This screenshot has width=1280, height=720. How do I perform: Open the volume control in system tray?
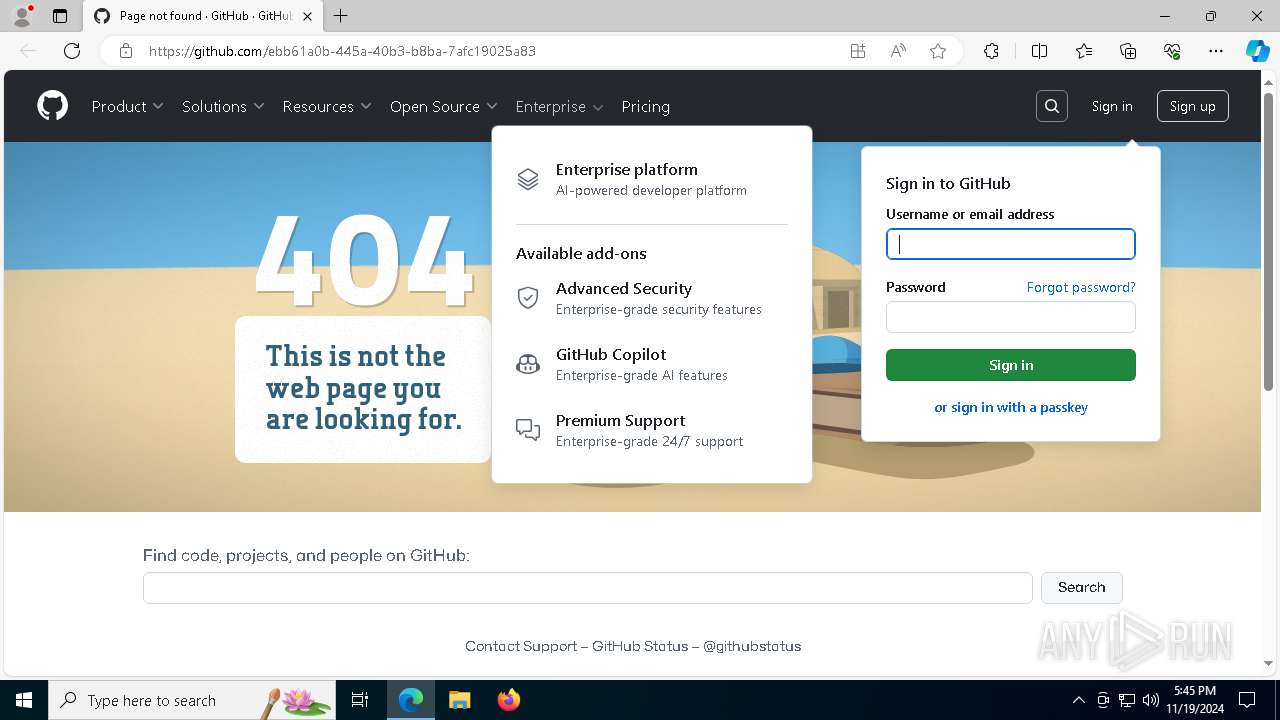[x=1151, y=700]
